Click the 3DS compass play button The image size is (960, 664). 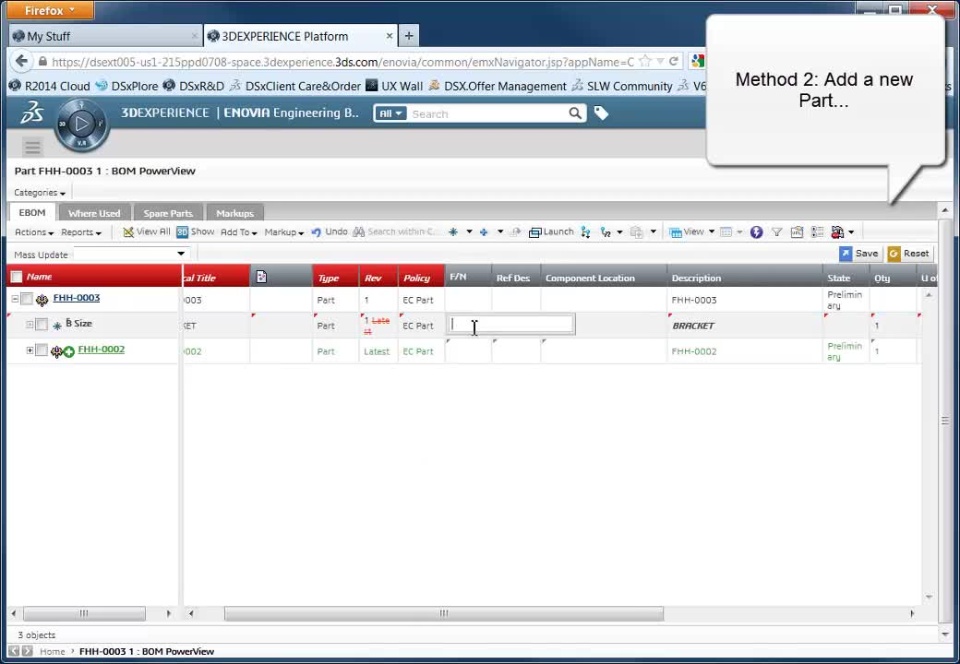tap(81, 124)
